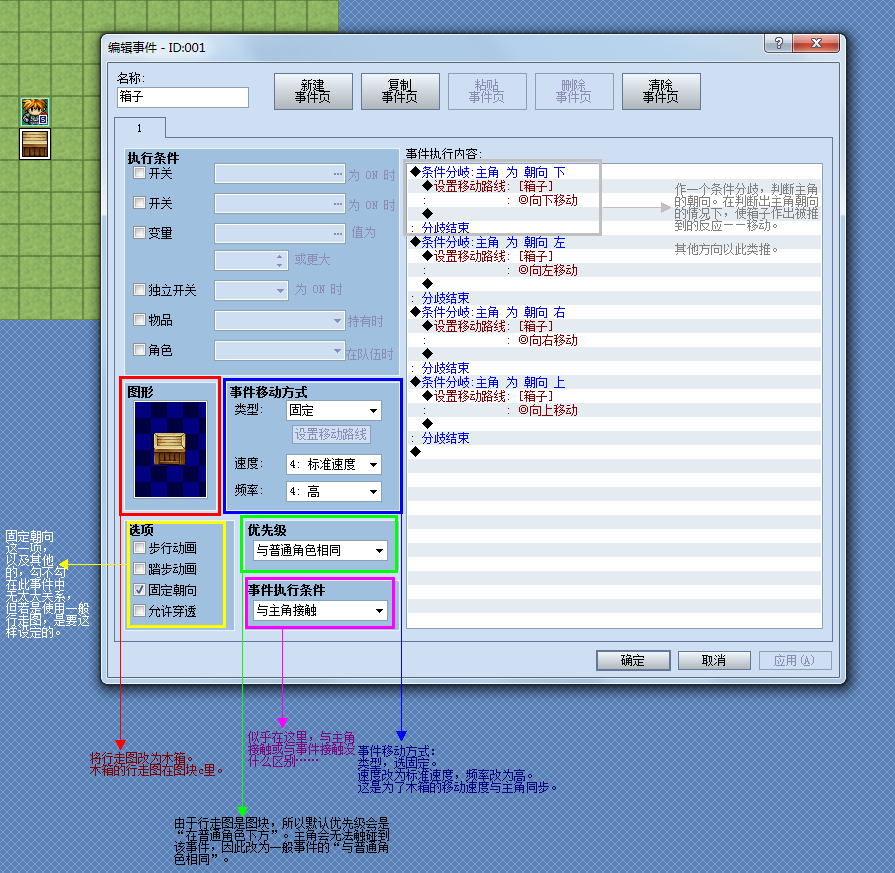Open the 类型 movement type dropdown
Image resolution: width=895 pixels, height=873 pixels.
(x=333, y=411)
